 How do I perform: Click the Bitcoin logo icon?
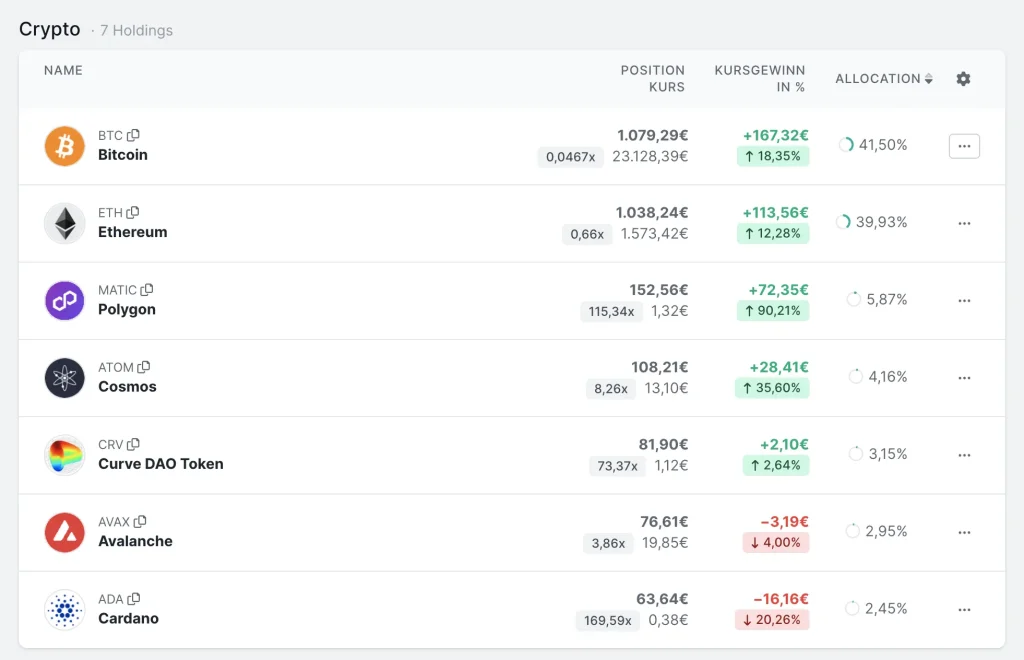point(65,146)
